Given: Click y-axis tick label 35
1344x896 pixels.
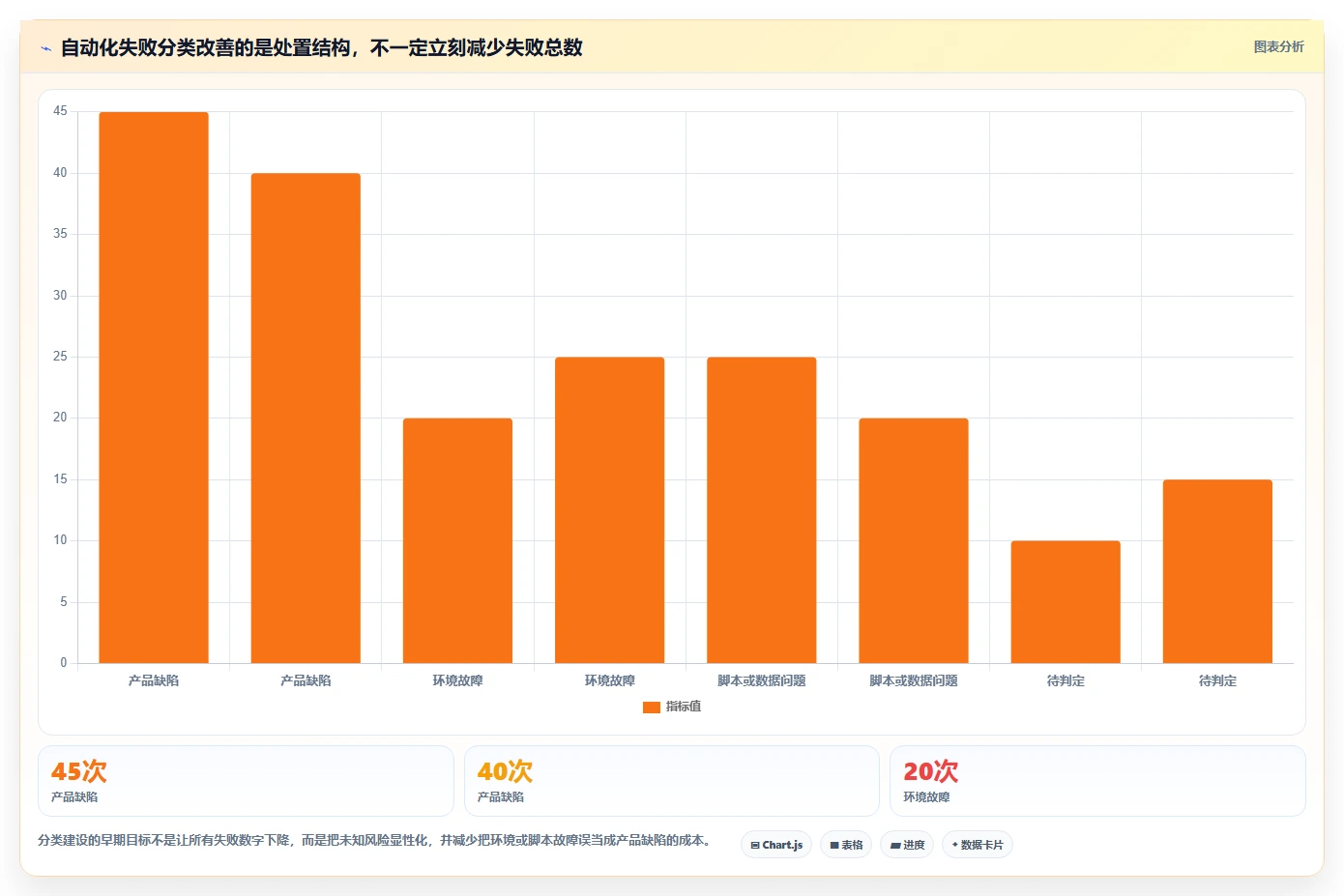Looking at the screenshot, I should [x=60, y=234].
